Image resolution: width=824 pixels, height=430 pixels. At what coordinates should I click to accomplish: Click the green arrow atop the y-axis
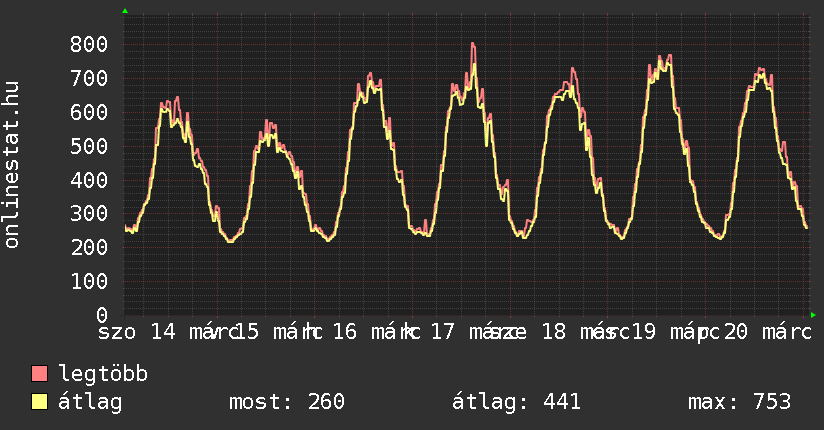[x=124, y=11]
